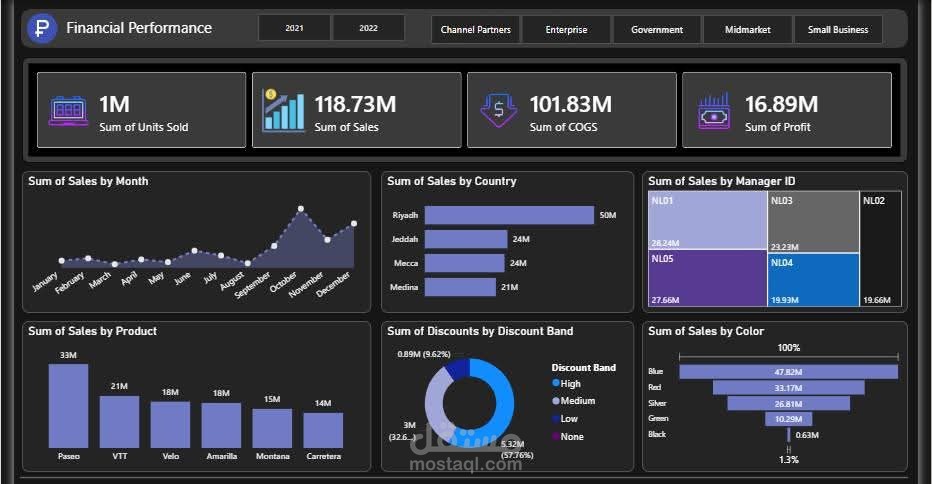The image size is (932, 484).
Task: Click the Sum of Sales by Color title
Action: pyautogui.click(x=706, y=331)
